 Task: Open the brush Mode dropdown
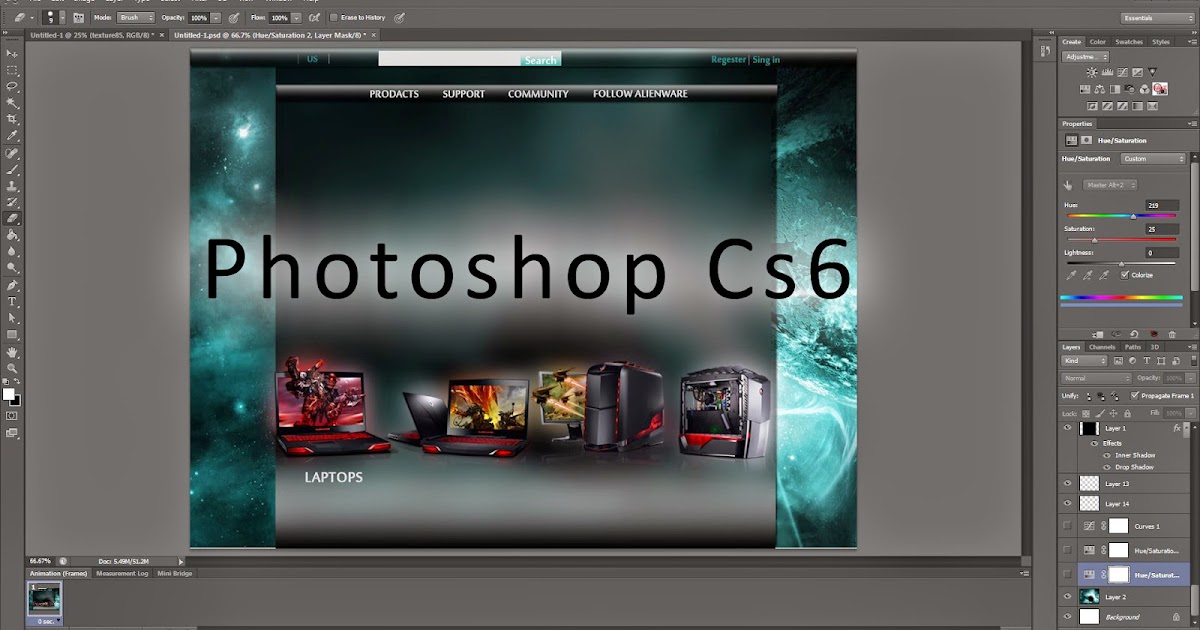click(x=137, y=18)
